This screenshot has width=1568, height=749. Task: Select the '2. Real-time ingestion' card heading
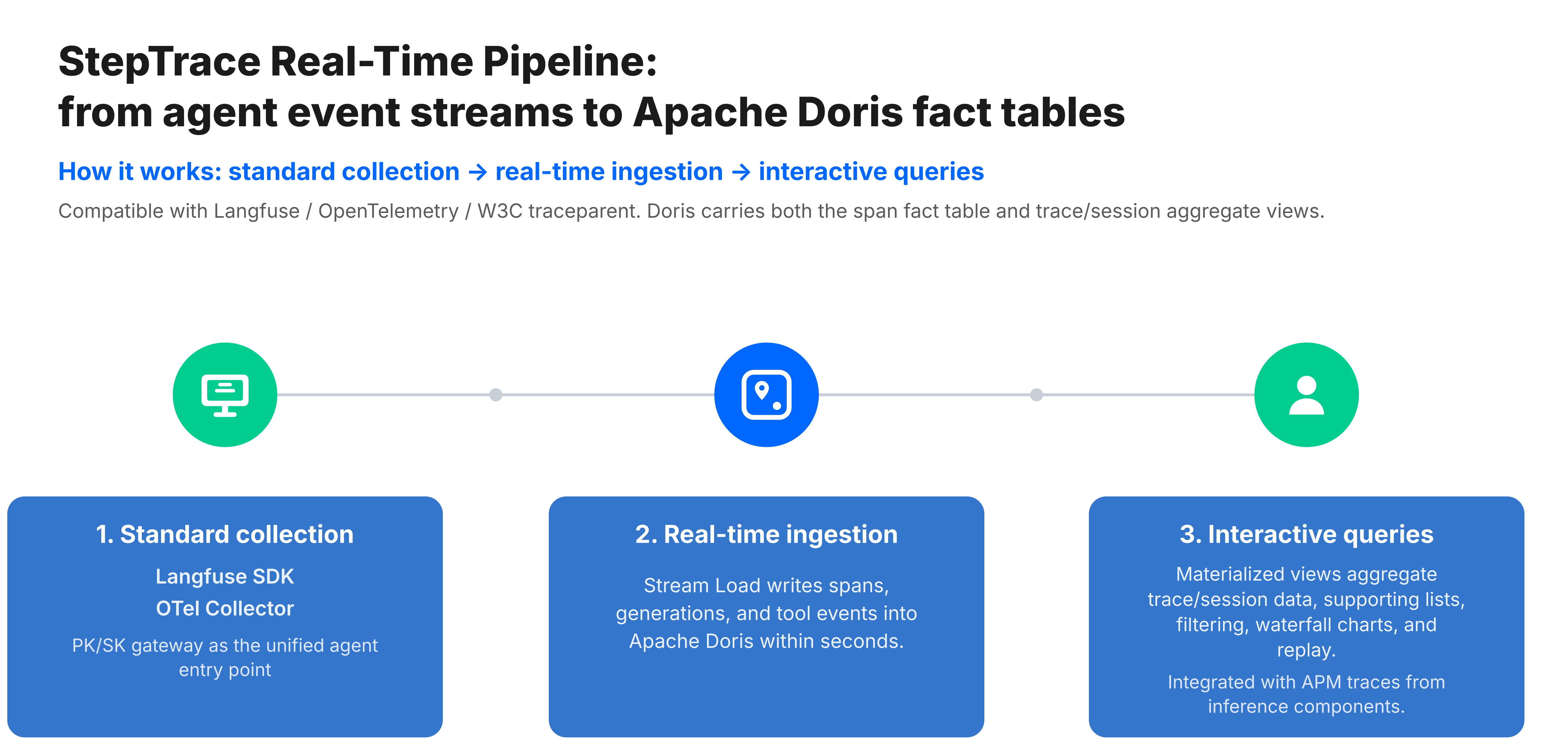click(766, 534)
